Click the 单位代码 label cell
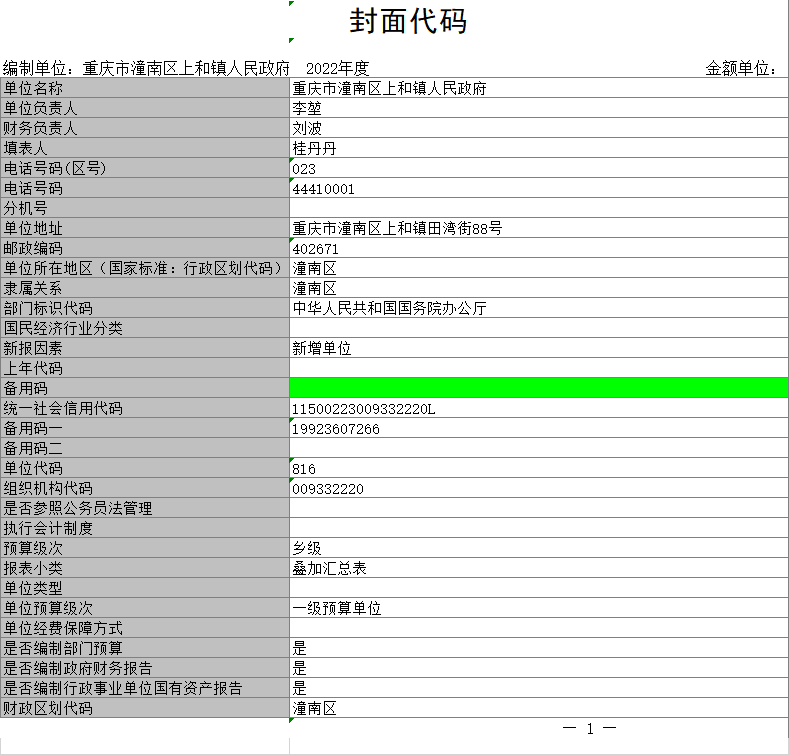 145,468
